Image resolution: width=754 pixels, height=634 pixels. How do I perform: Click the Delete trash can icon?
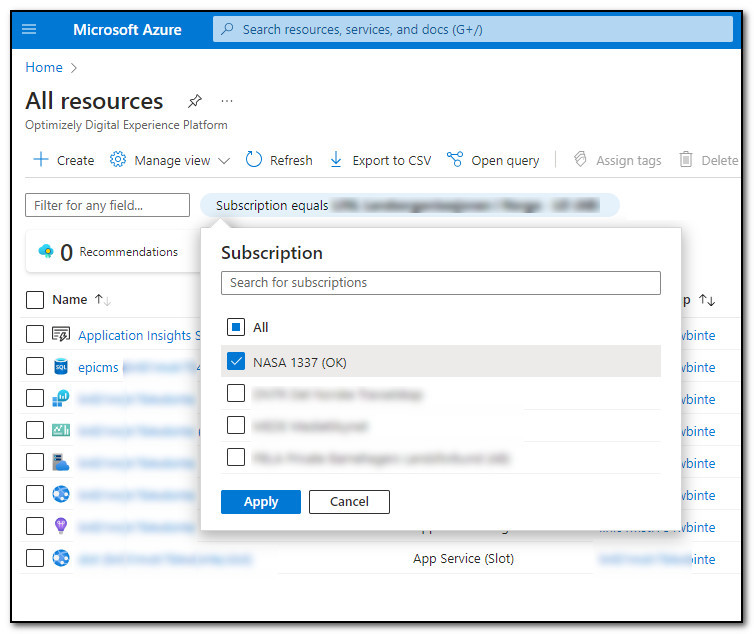tap(686, 159)
